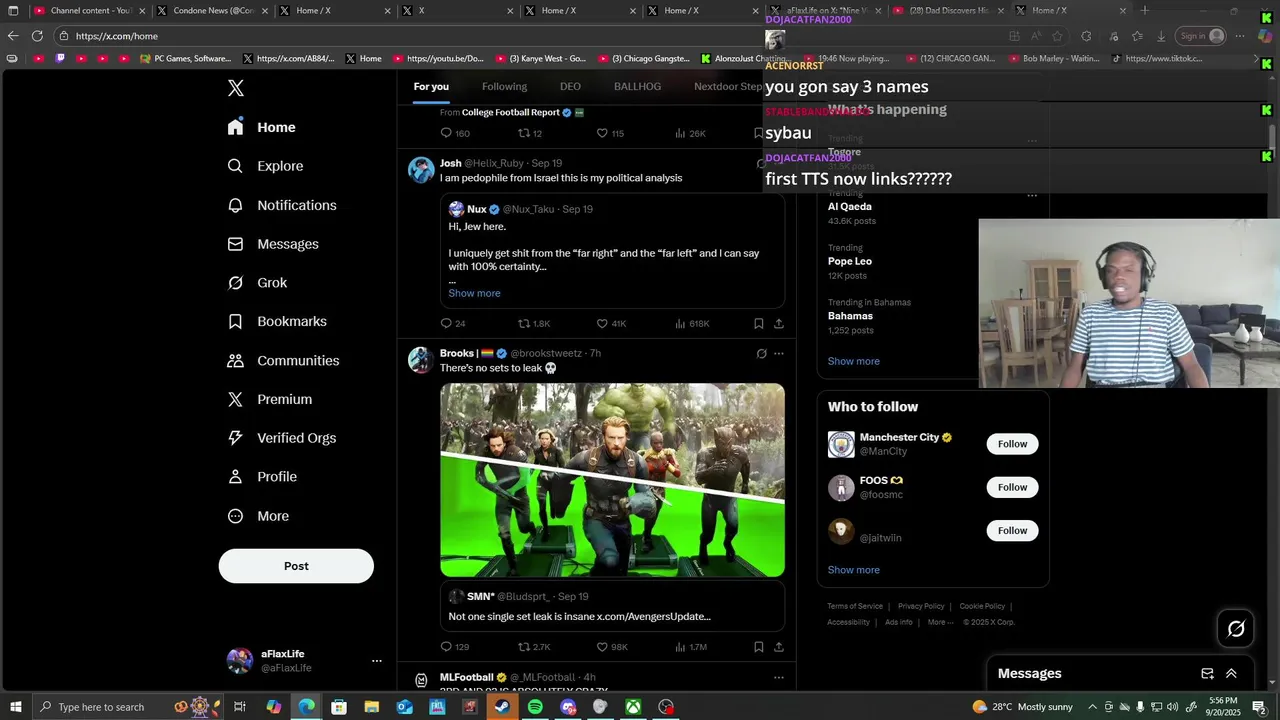Screen dimensions: 1280x720
Task: Click the X logo in sidebar
Action: pyautogui.click(x=236, y=88)
